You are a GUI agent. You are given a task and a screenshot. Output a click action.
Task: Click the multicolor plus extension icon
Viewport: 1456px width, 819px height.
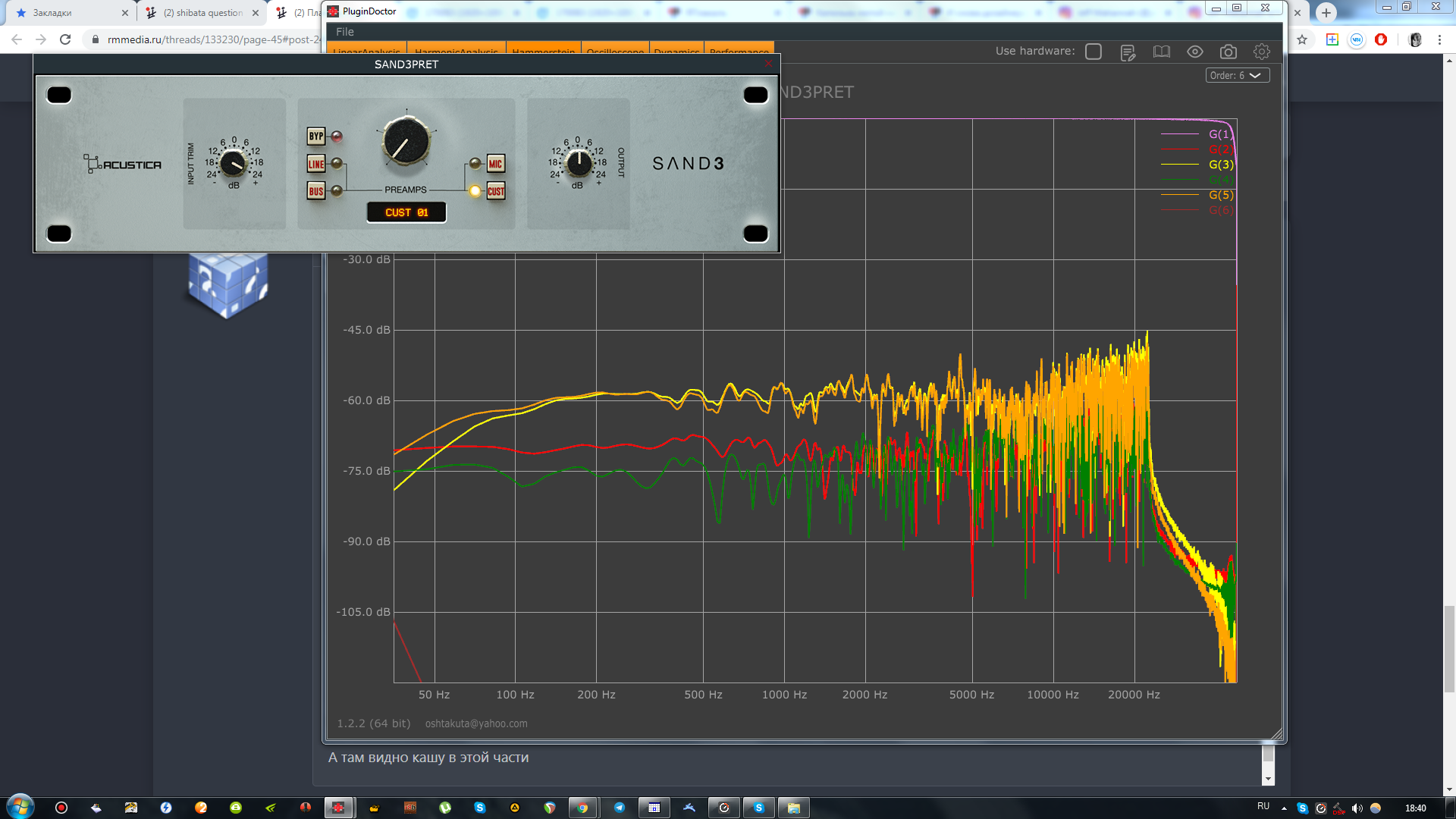pyautogui.click(x=1332, y=39)
